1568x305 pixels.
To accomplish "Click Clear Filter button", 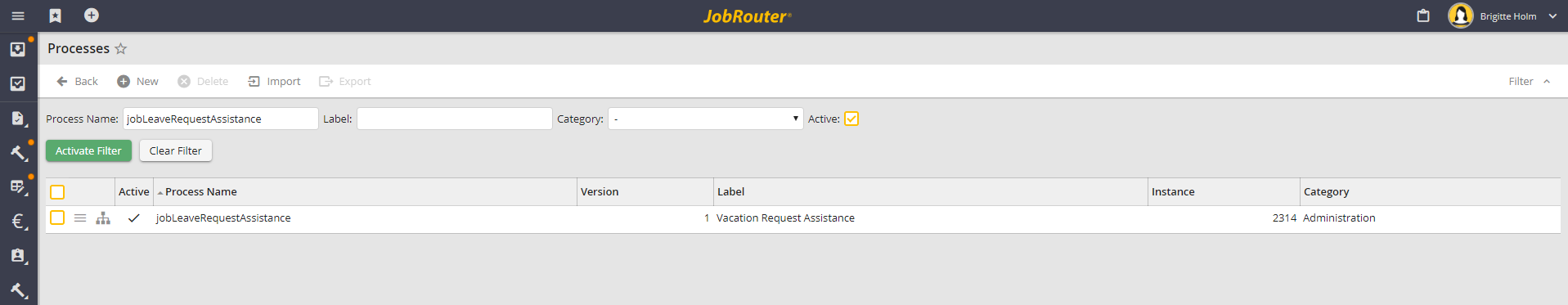I will [x=176, y=150].
